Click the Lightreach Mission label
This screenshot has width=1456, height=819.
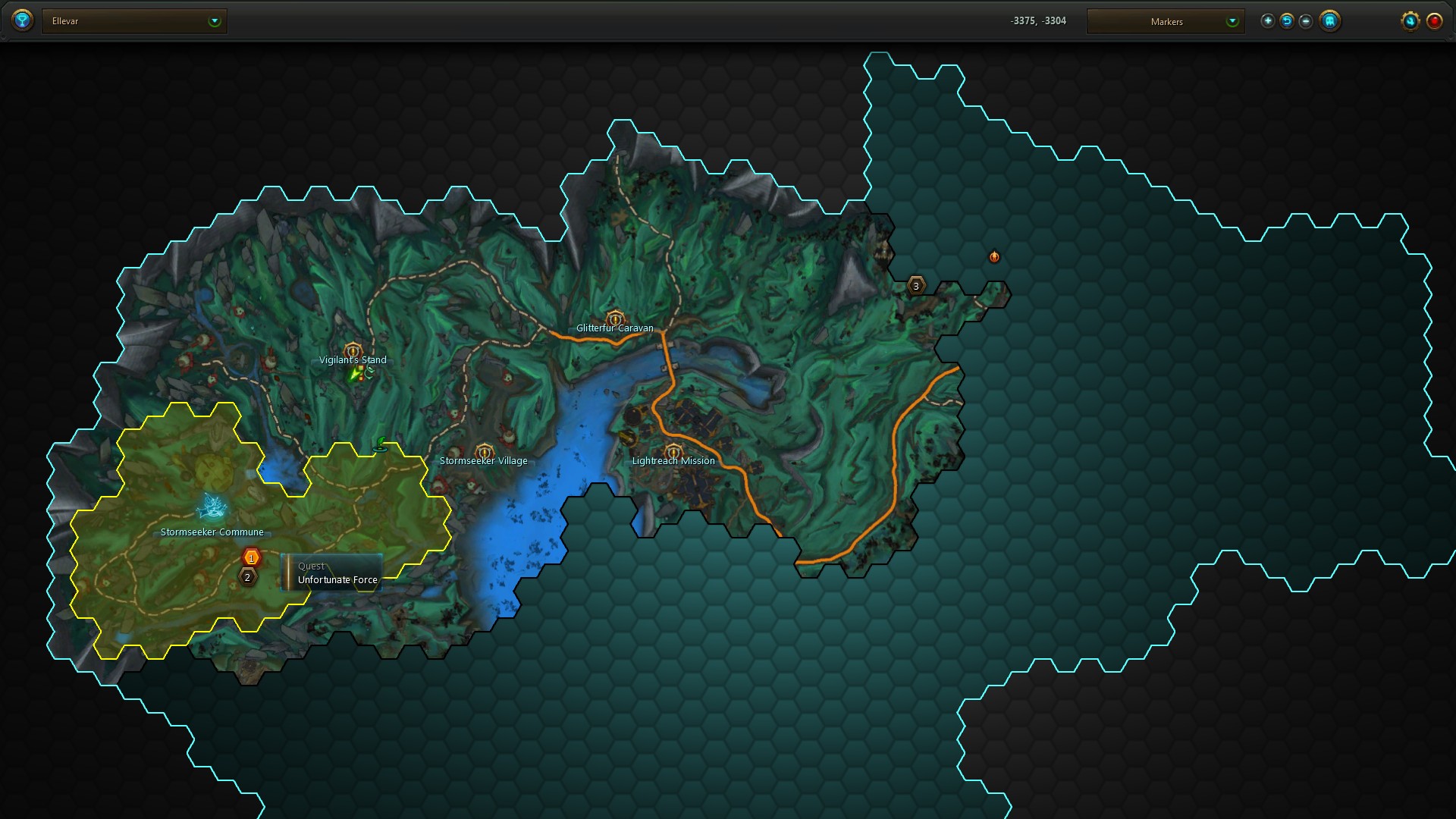click(673, 461)
